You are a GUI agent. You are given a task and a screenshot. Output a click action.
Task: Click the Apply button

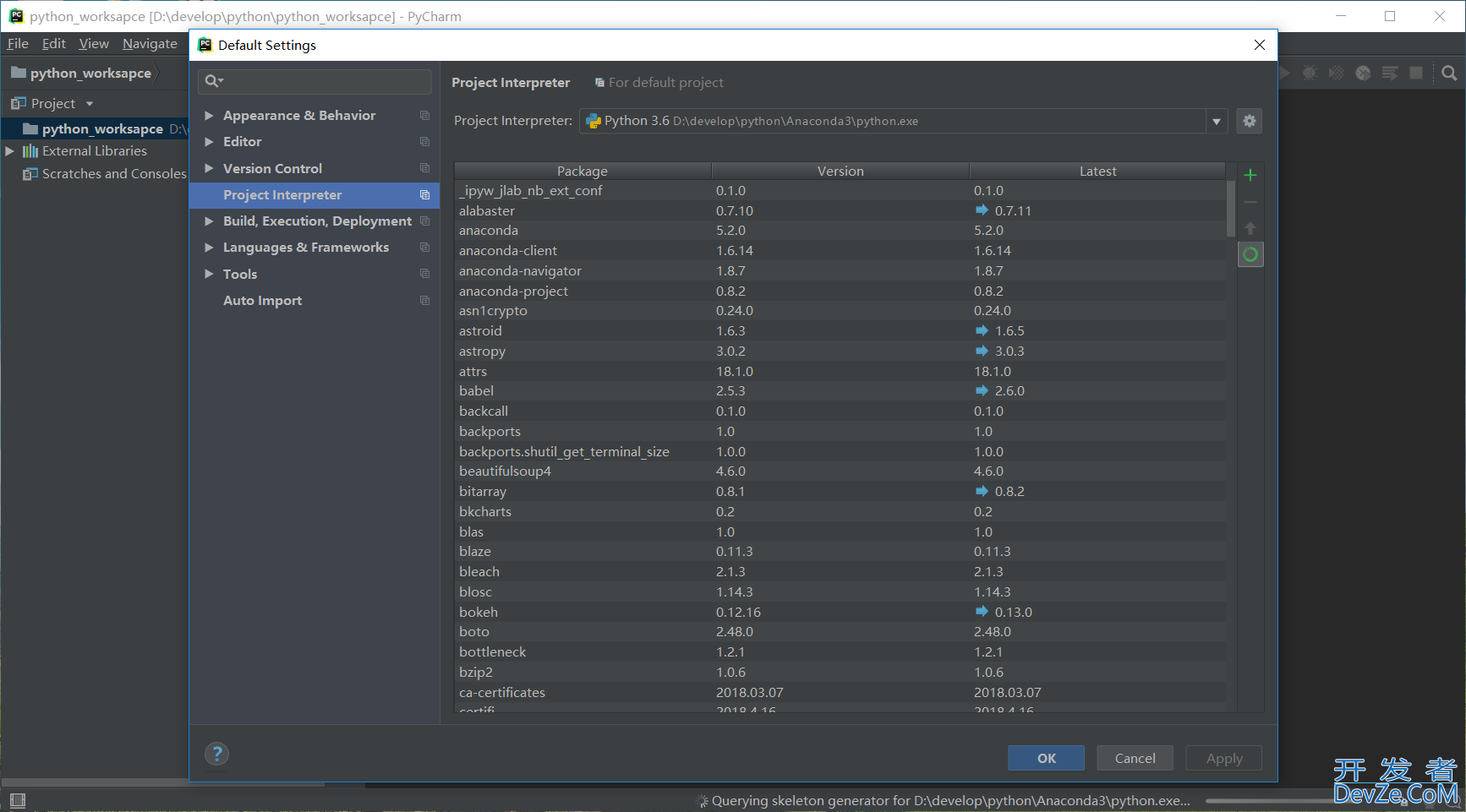[1223, 758]
